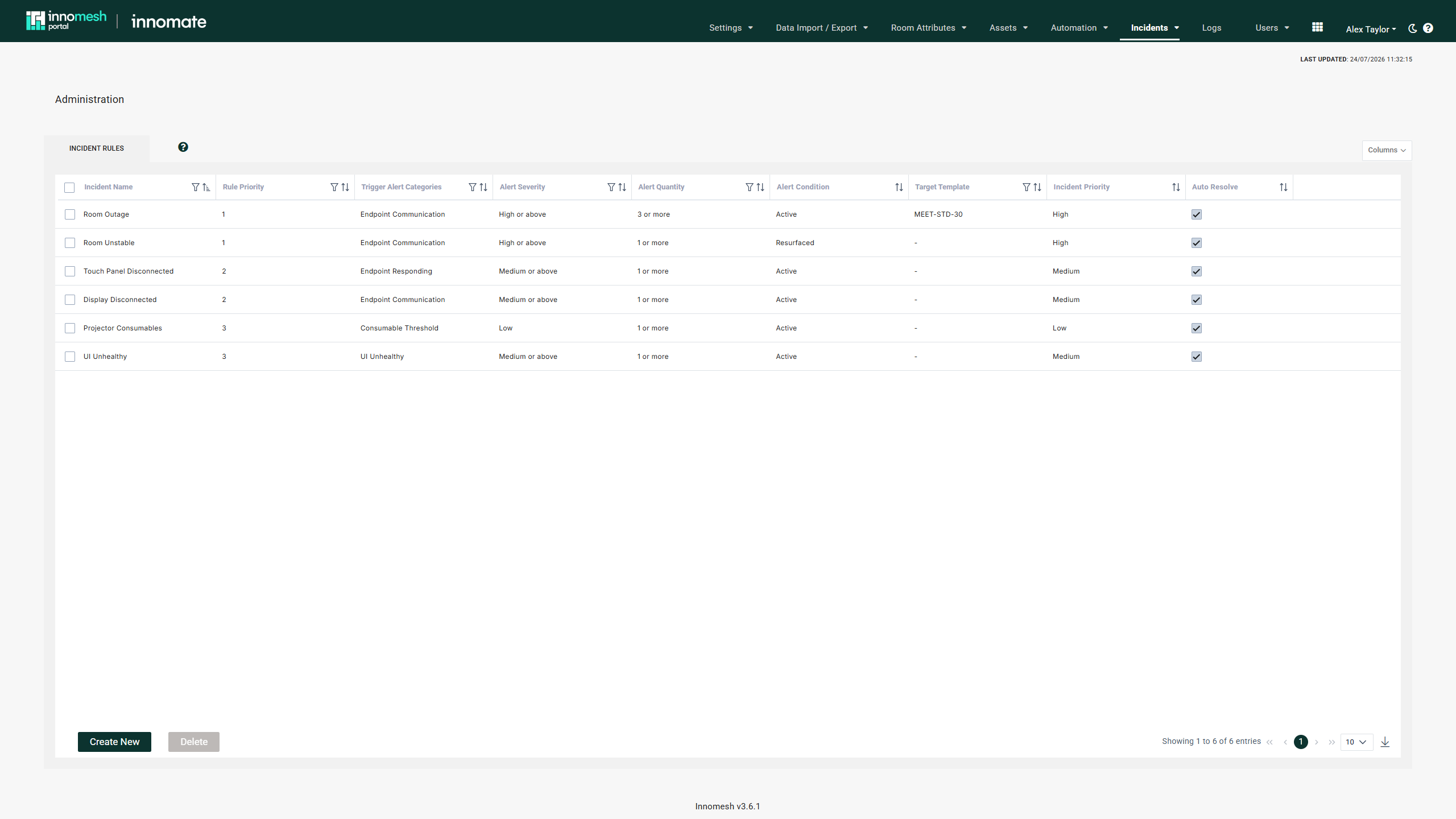The image size is (1456, 819).
Task: Tick Display Disconnected row checkbox
Action: pyautogui.click(x=70, y=300)
